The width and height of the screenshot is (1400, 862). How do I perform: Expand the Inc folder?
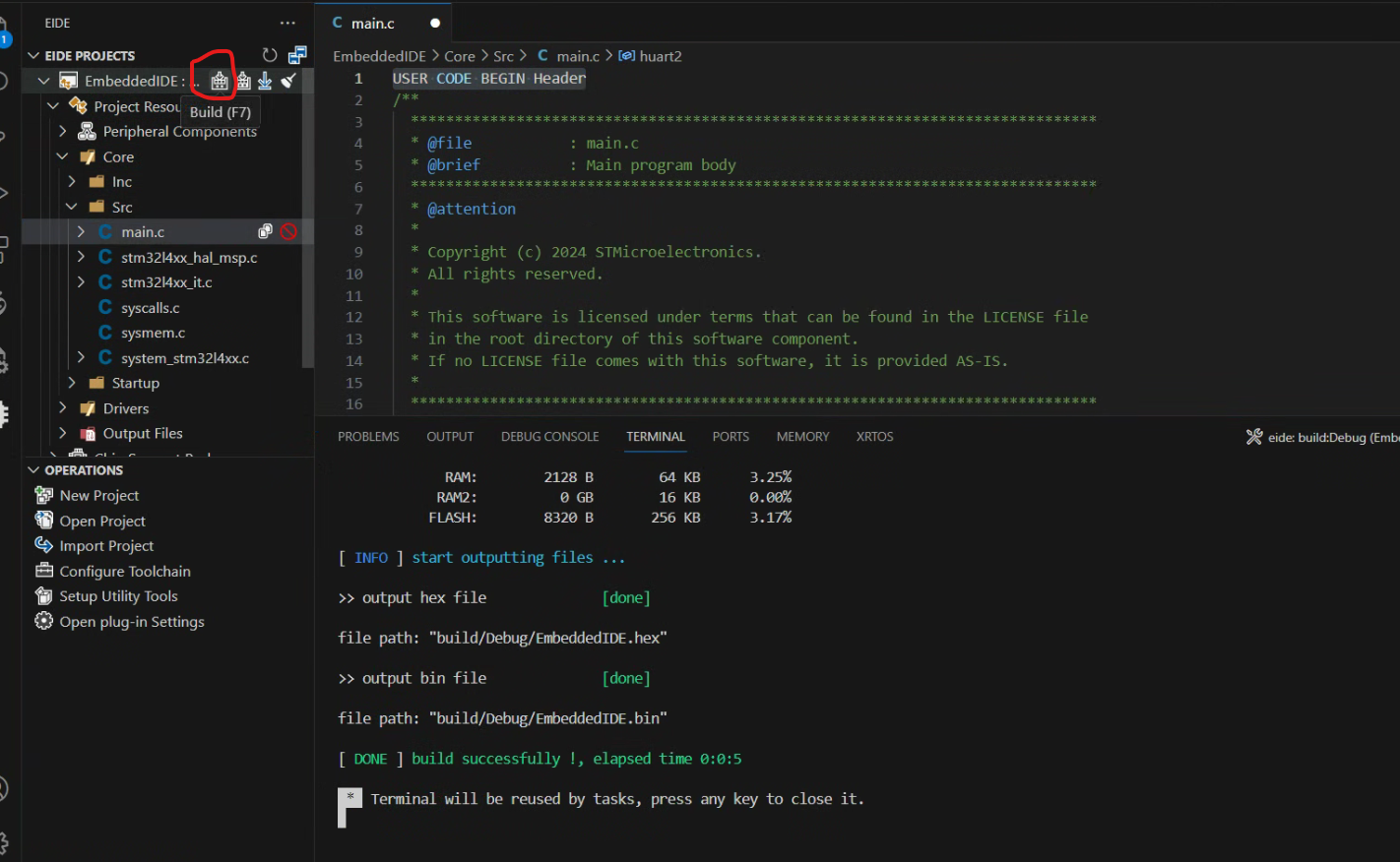point(72,181)
